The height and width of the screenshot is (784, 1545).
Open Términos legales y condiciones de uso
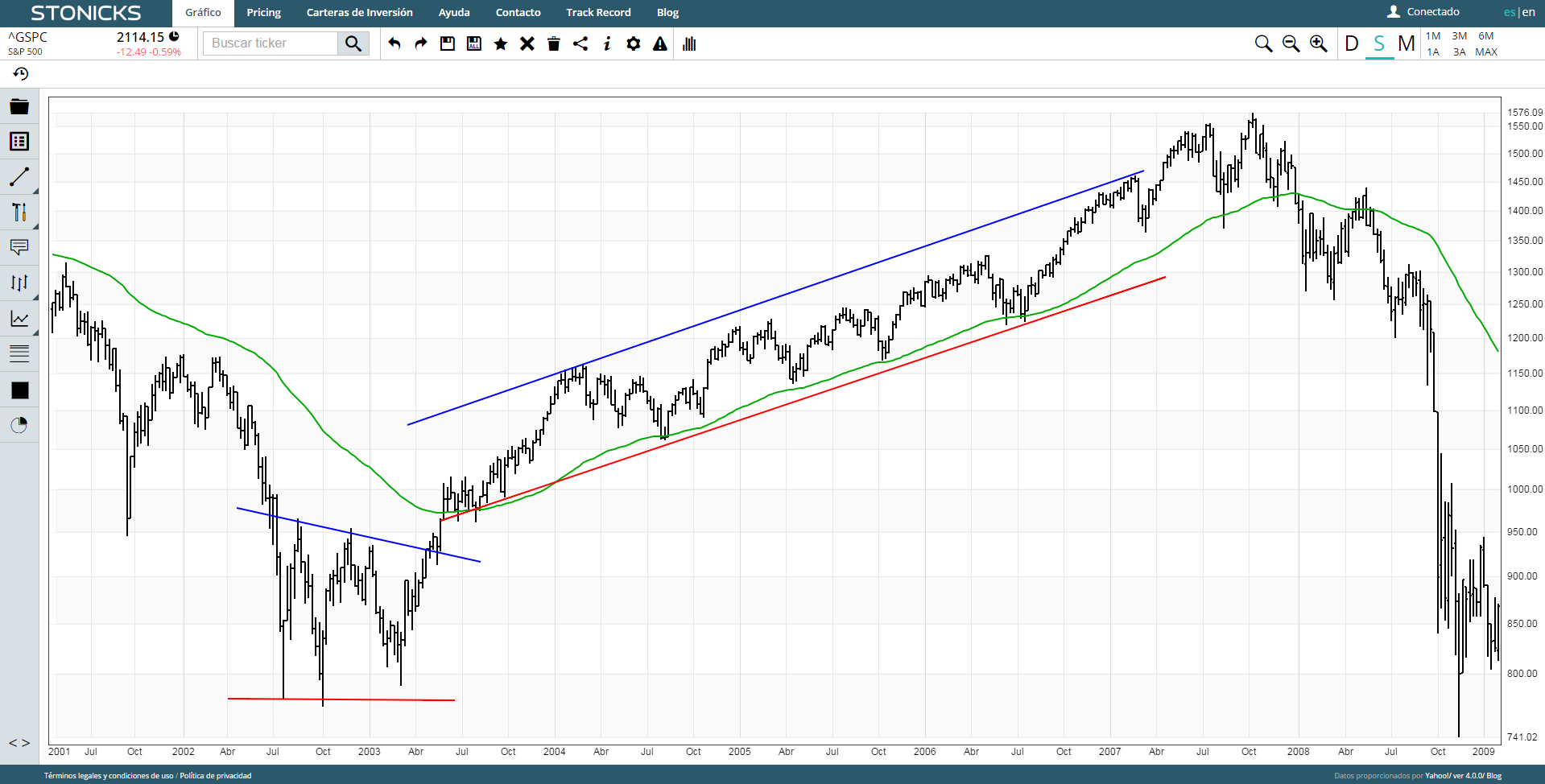click(109, 776)
